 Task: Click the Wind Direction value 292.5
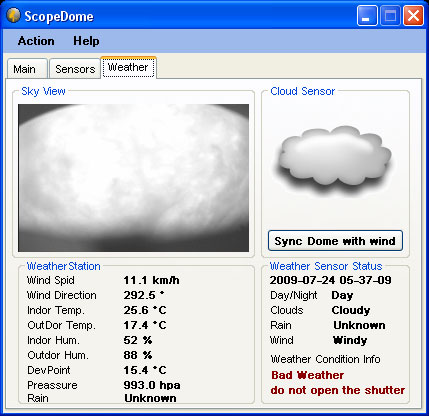coord(144,295)
